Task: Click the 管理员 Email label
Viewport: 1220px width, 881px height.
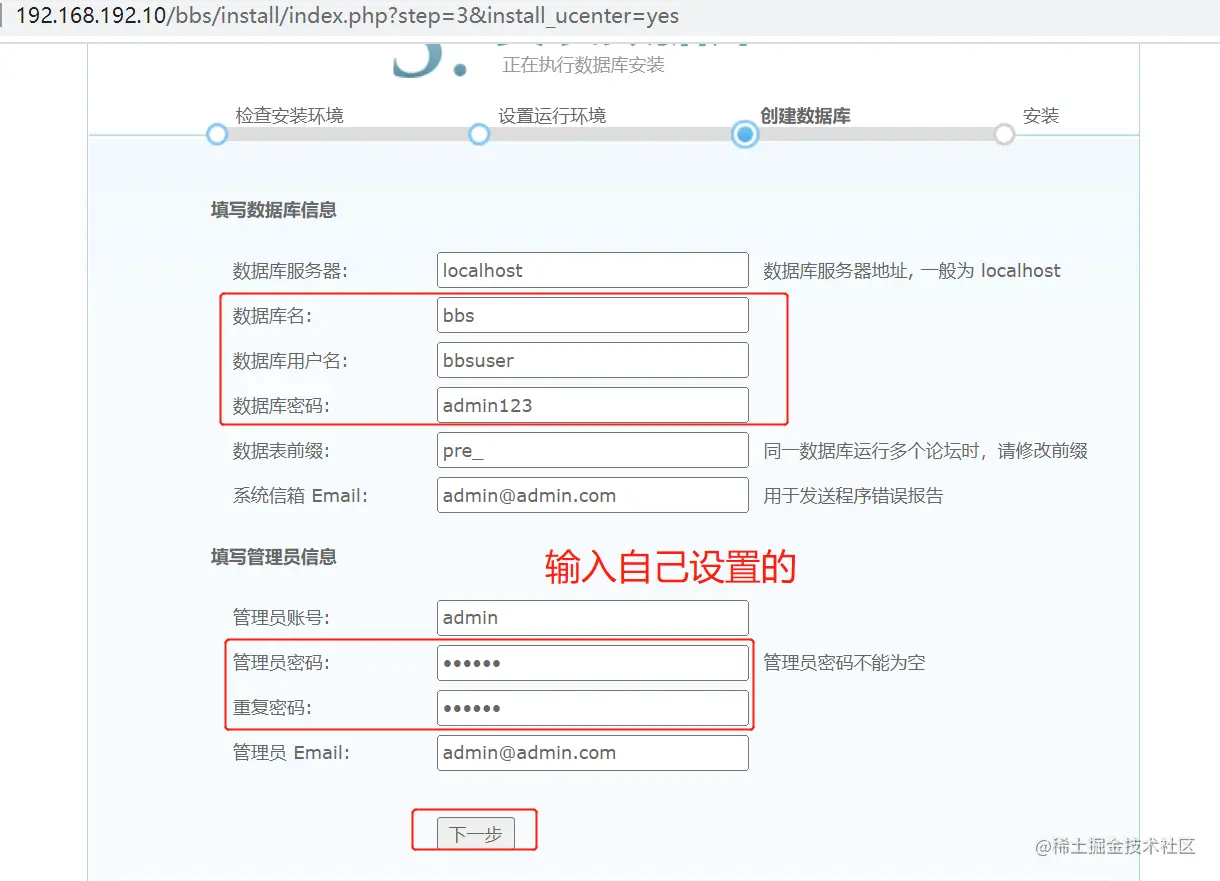Action: (291, 753)
